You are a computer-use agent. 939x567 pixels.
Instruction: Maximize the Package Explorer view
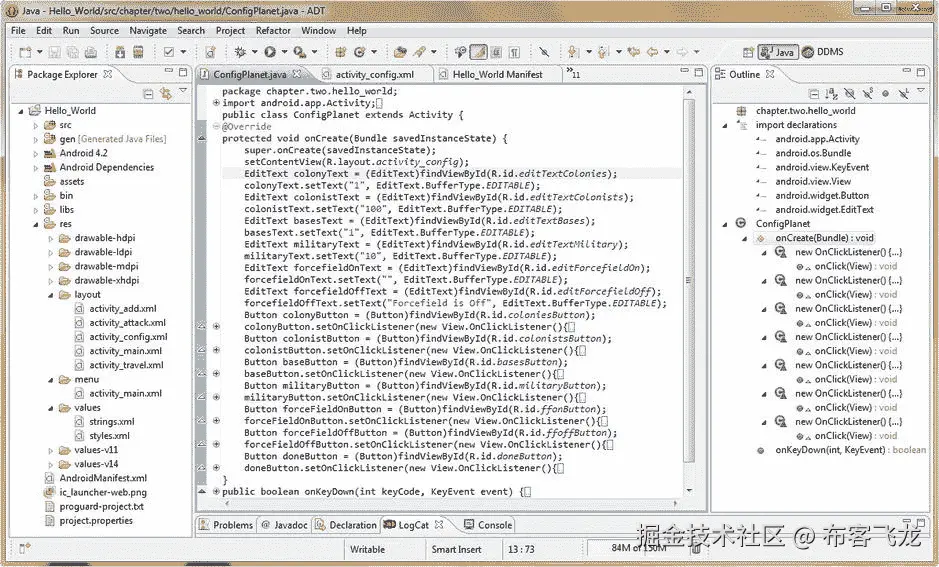point(183,72)
